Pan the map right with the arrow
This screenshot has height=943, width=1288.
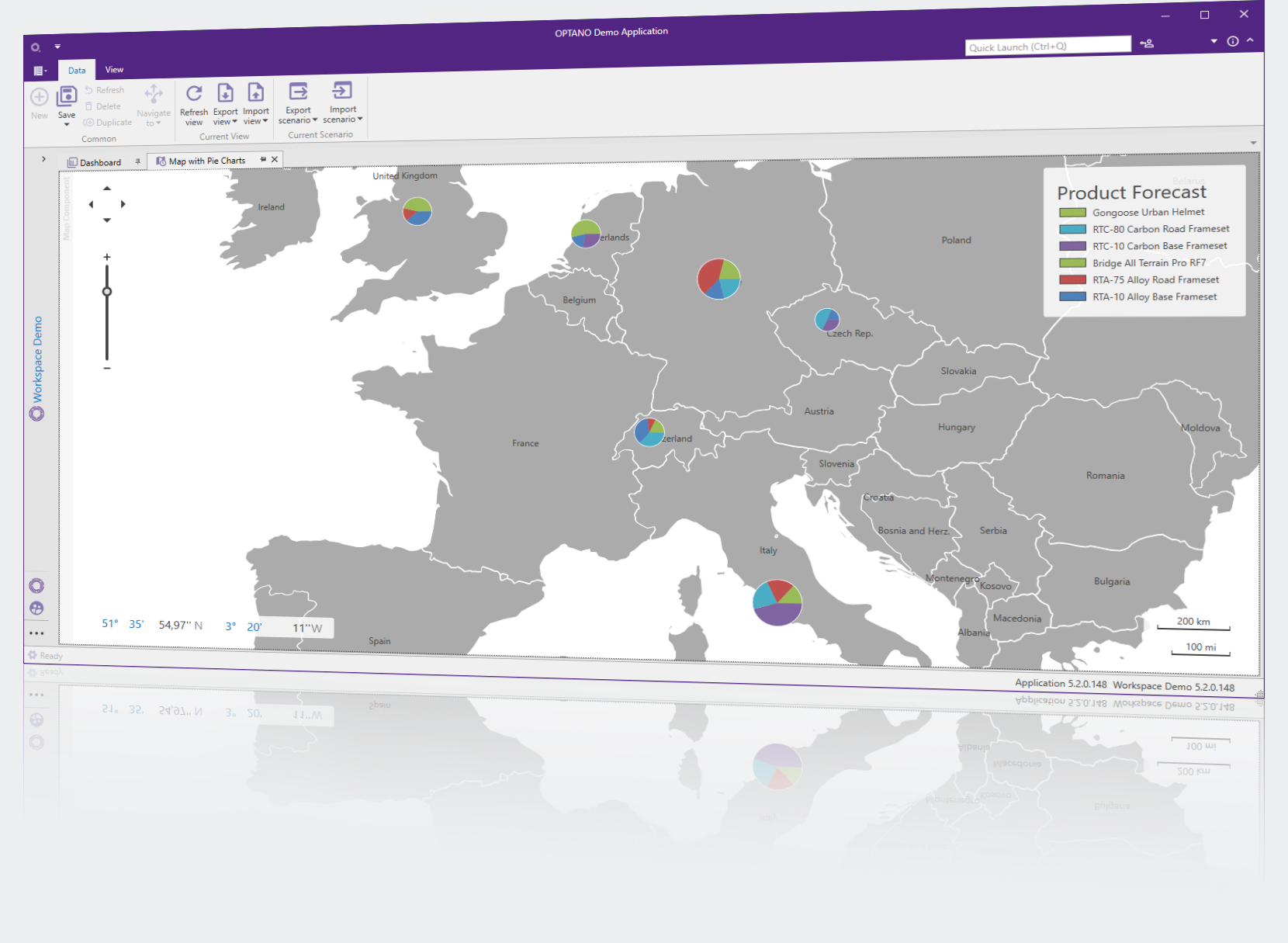(x=123, y=204)
